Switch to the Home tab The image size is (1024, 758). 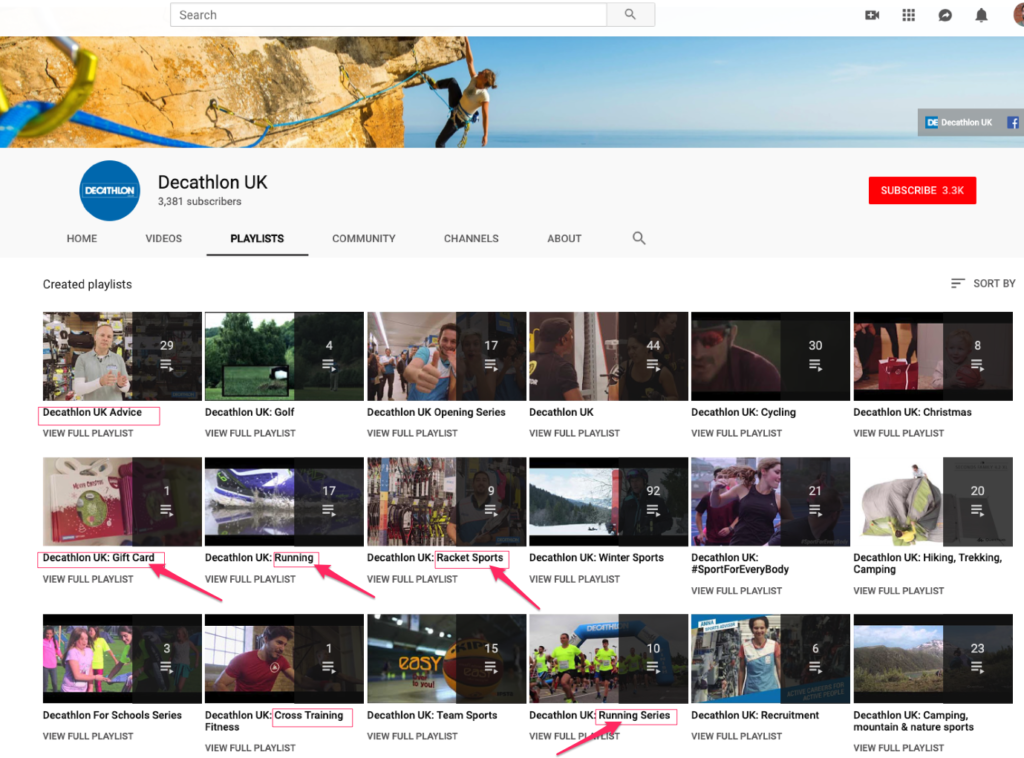82,238
